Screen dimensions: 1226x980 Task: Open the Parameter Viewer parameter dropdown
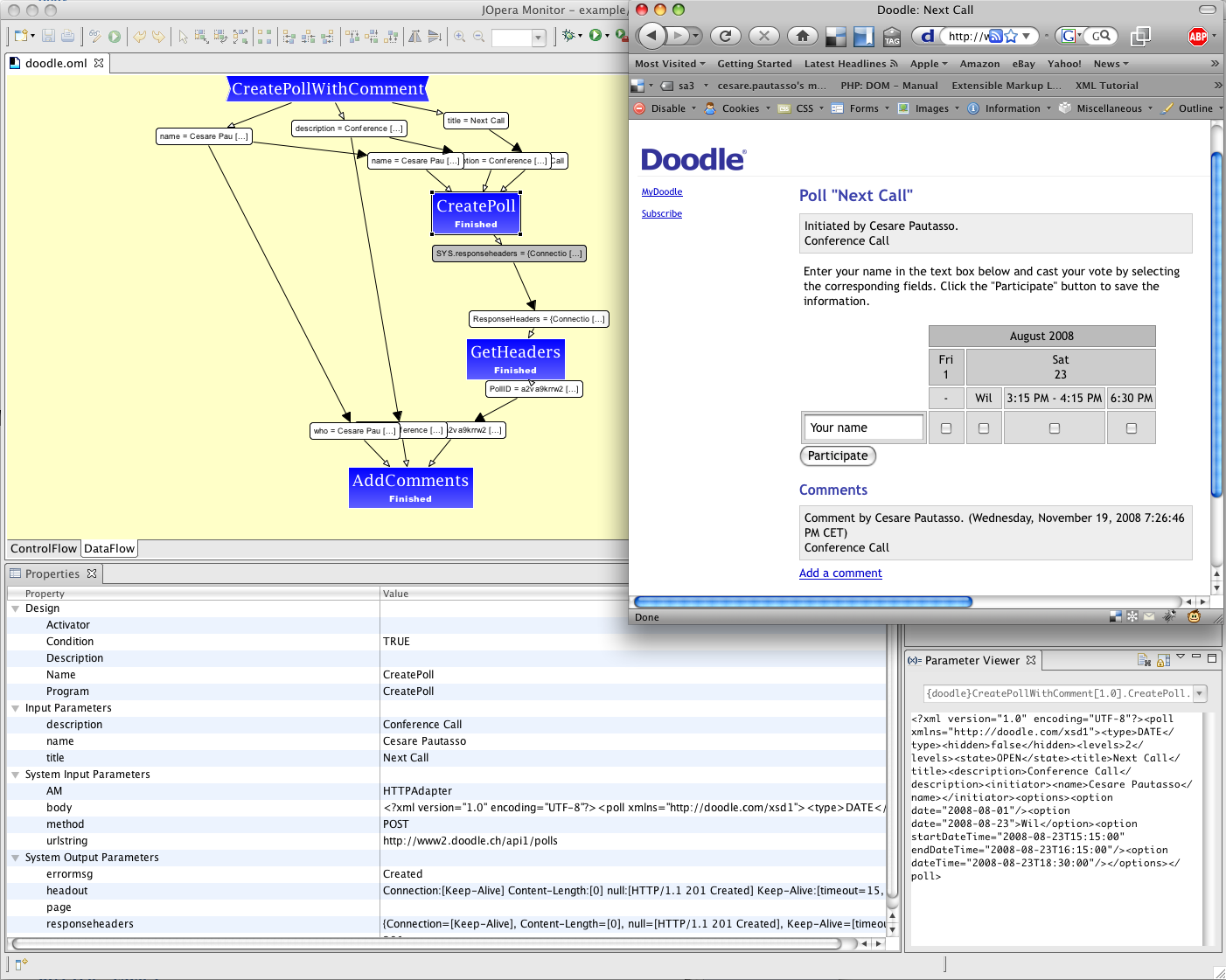coord(1200,693)
